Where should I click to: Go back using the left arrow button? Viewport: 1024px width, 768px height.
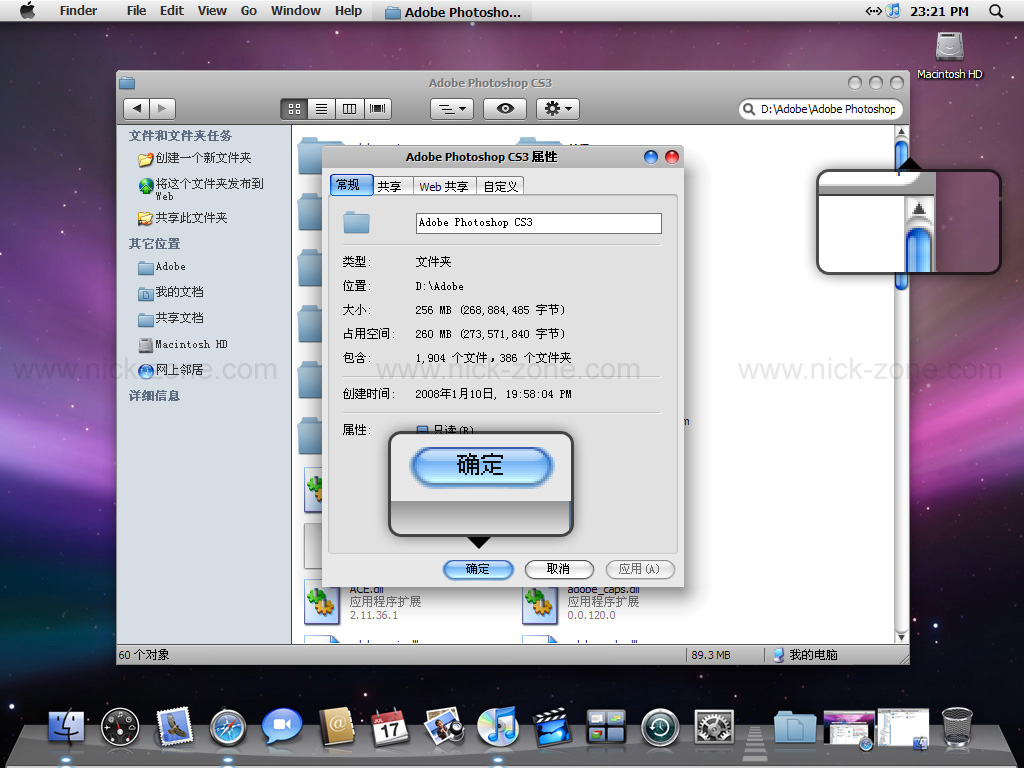pyautogui.click(x=136, y=108)
